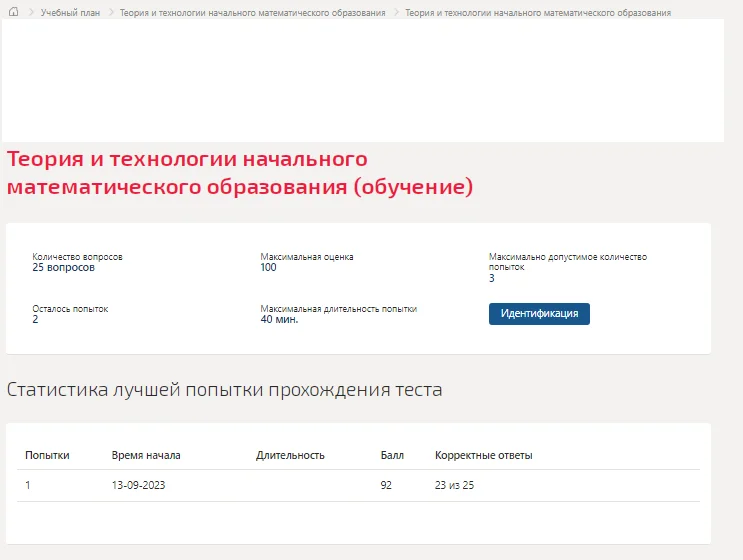
Task: Click the 23 из 25 correct answers cell
Action: [454, 485]
